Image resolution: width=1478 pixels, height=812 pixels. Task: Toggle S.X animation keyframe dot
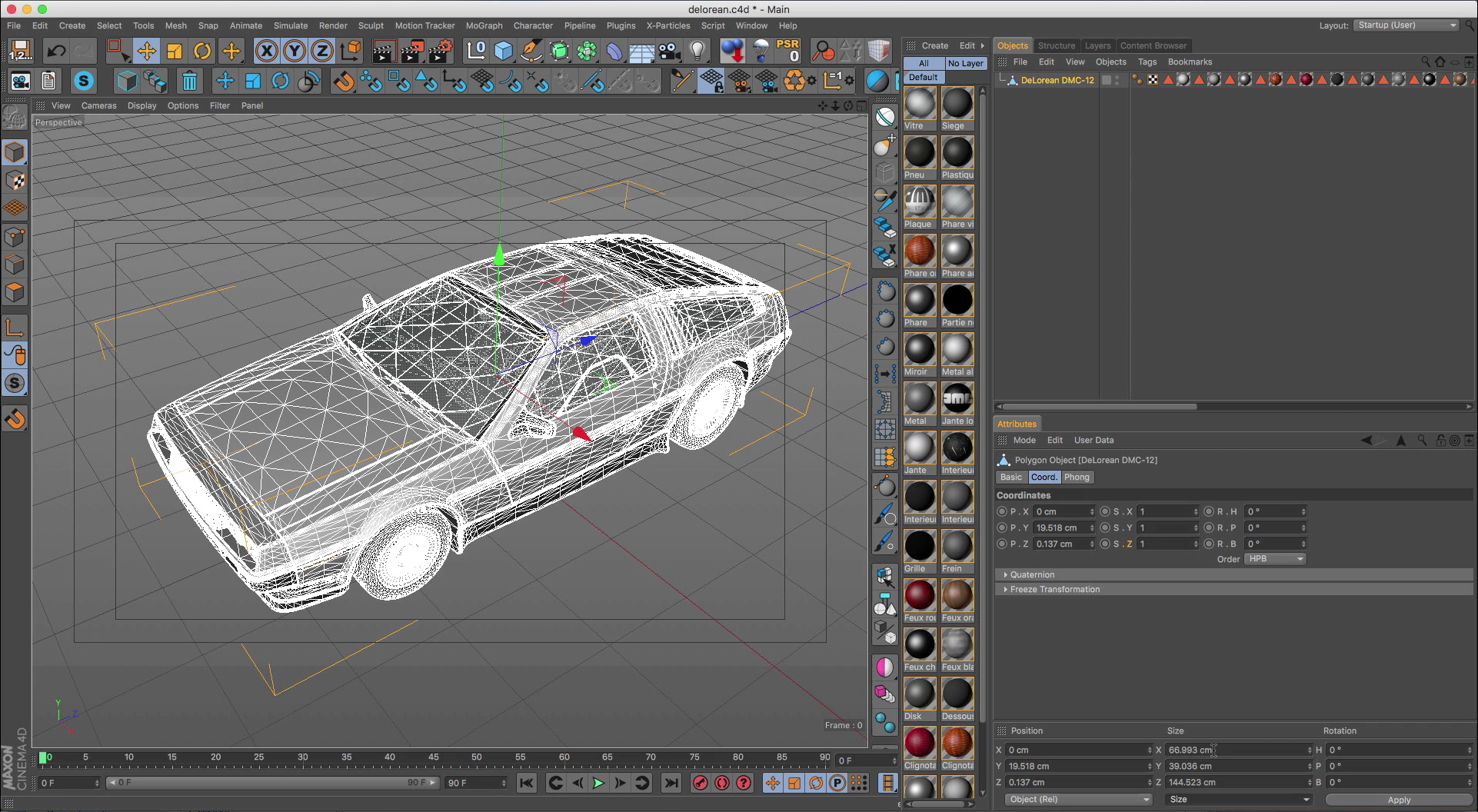[x=1105, y=511]
